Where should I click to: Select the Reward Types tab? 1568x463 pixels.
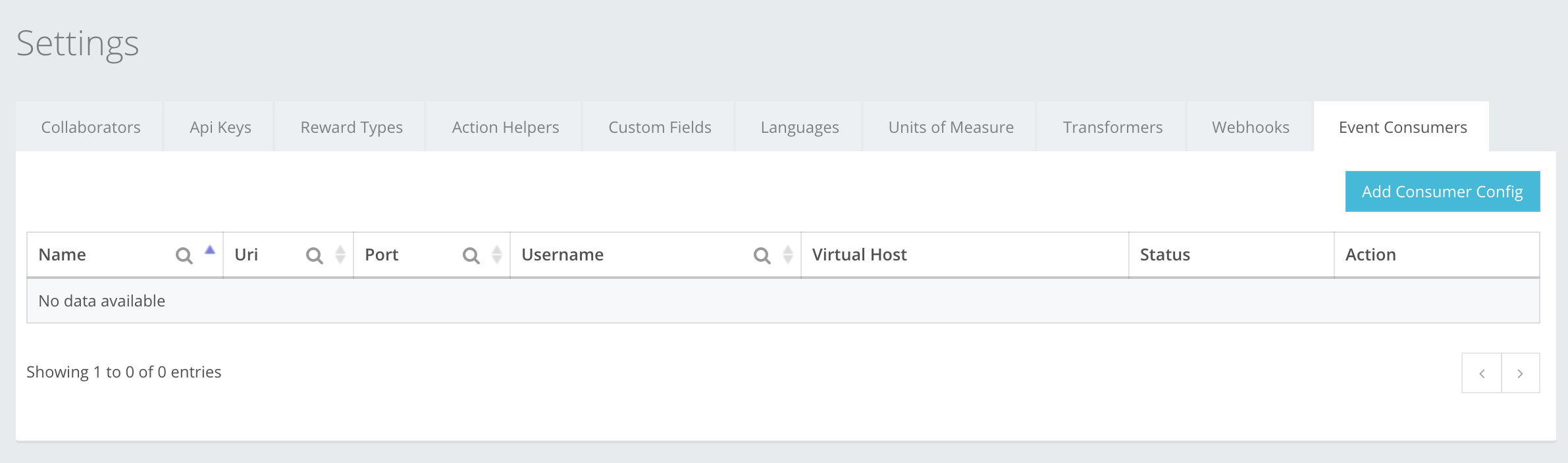click(352, 127)
